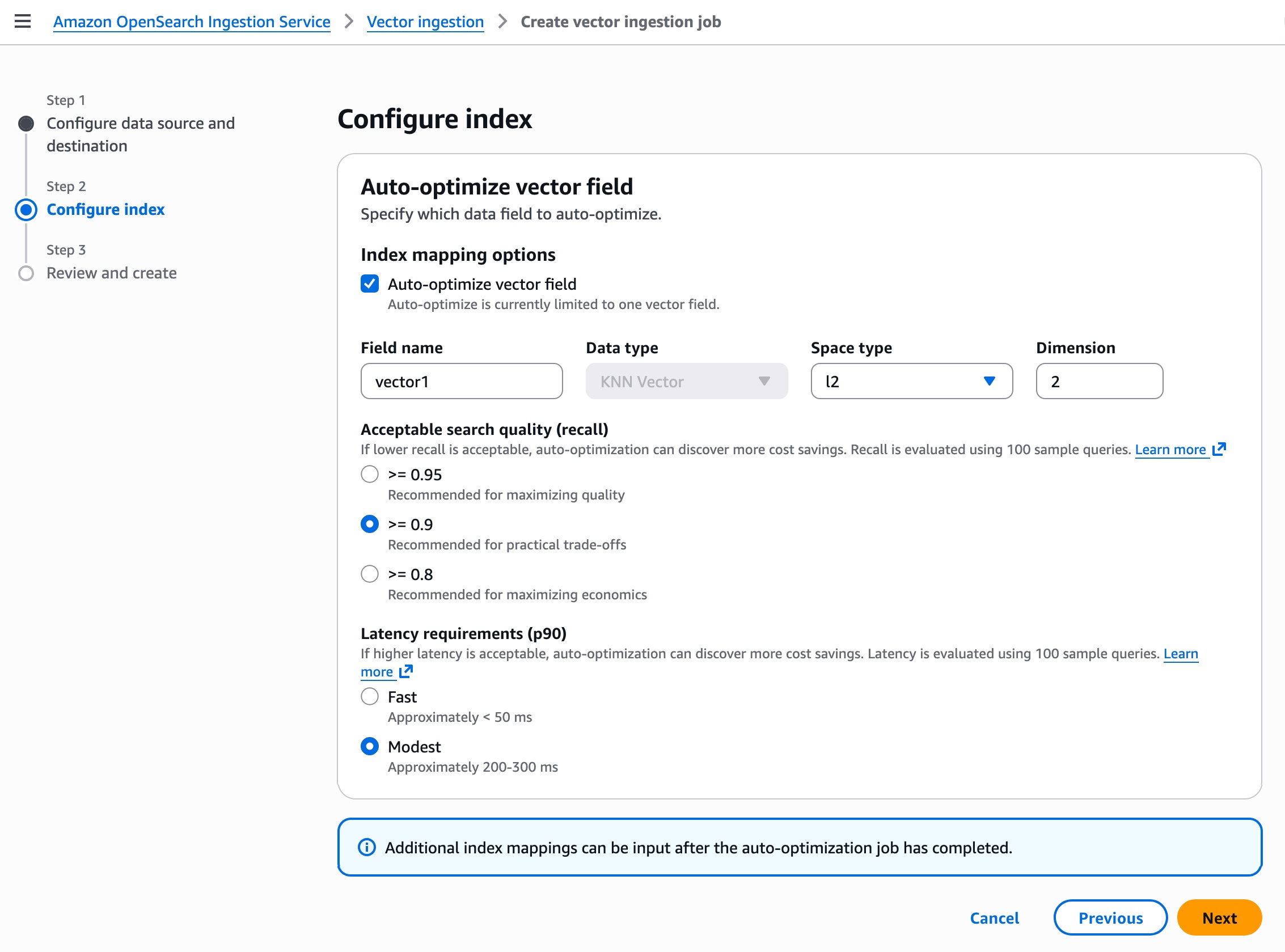
Task: Open Amazon OpenSearch Ingestion Service breadcrumb
Action: (191, 22)
